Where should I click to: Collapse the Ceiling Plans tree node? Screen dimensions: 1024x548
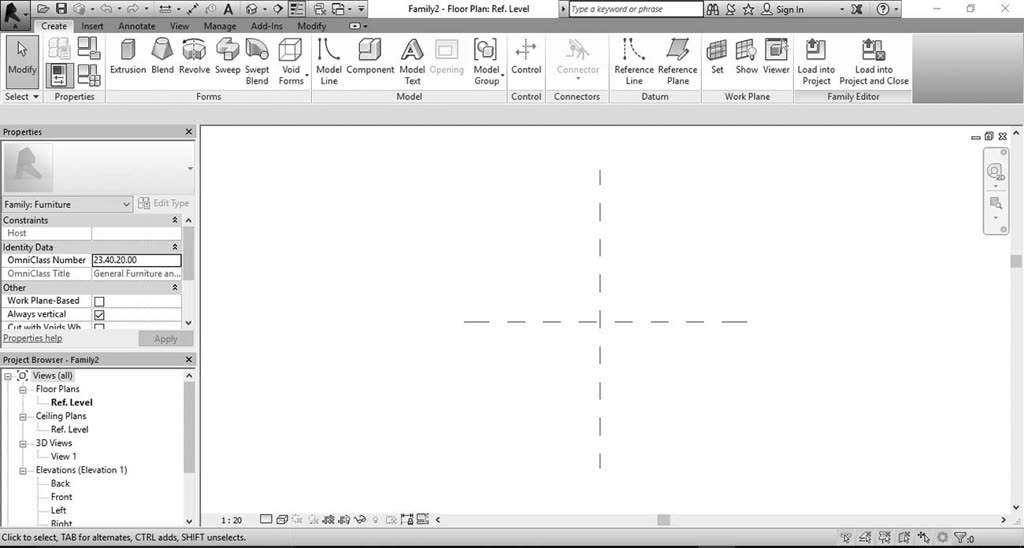(x=23, y=416)
